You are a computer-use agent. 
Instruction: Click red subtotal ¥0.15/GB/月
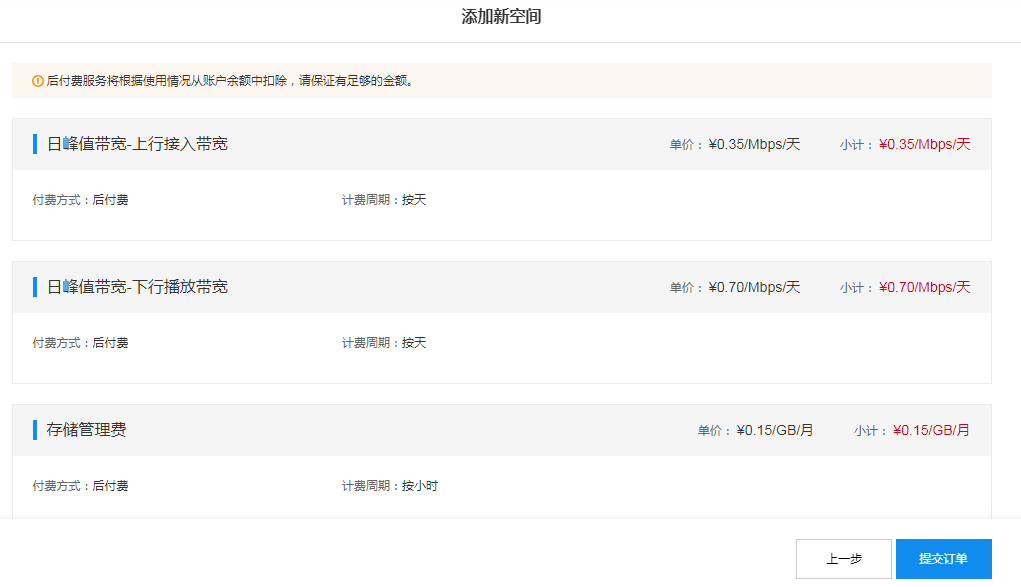[931, 430]
